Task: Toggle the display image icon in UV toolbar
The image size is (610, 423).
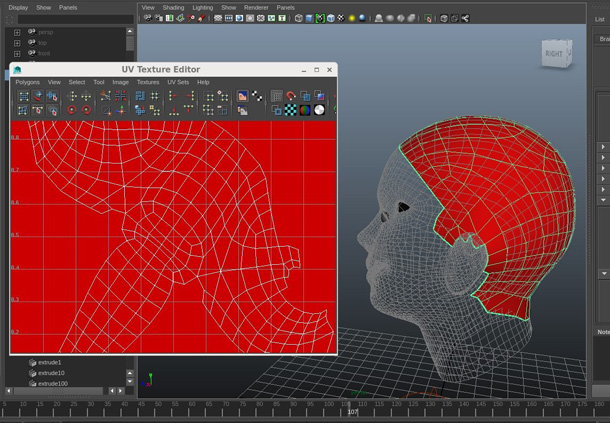Action: tap(242, 97)
